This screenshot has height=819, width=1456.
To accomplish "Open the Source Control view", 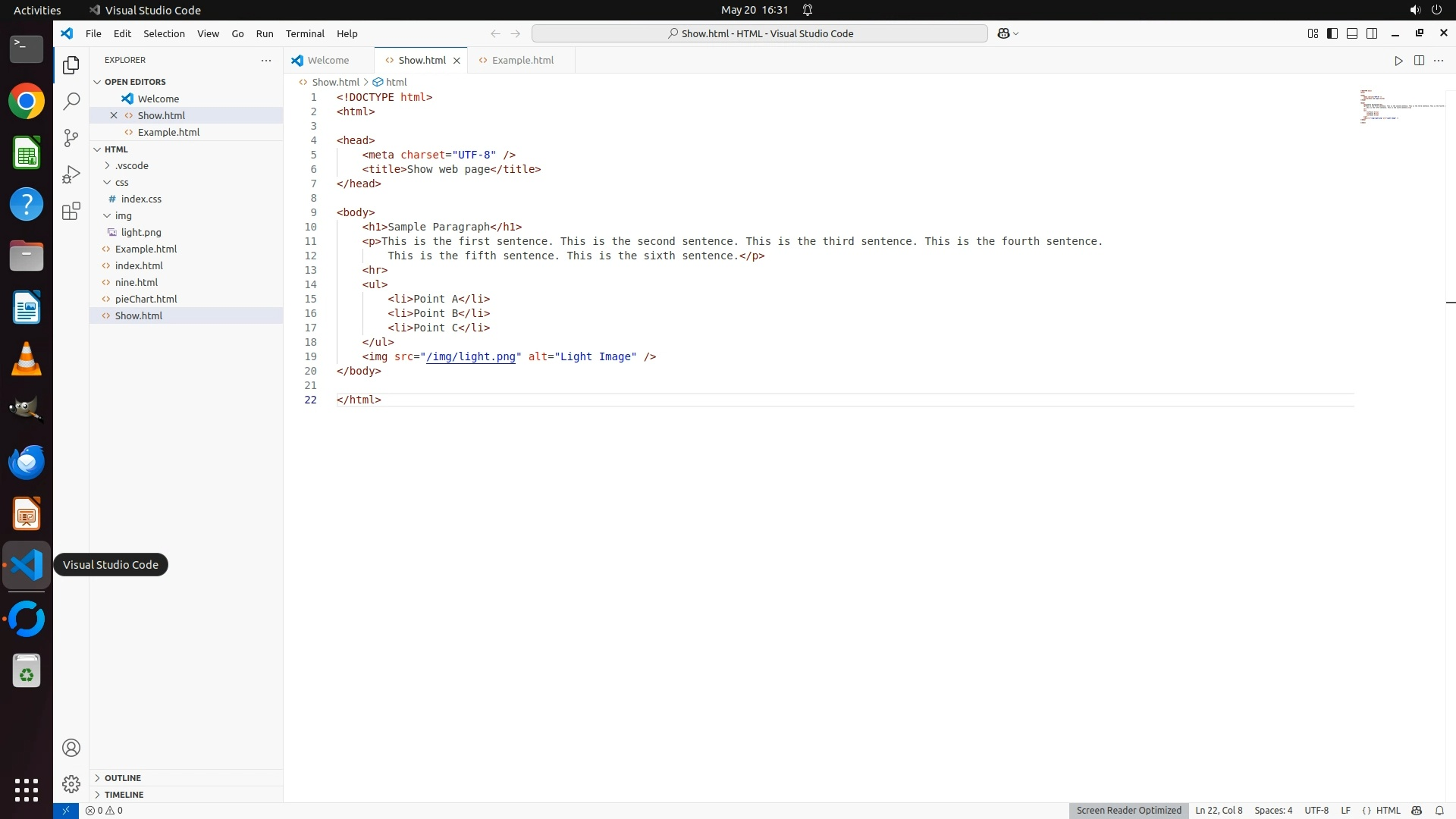I will (x=71, y=137).
